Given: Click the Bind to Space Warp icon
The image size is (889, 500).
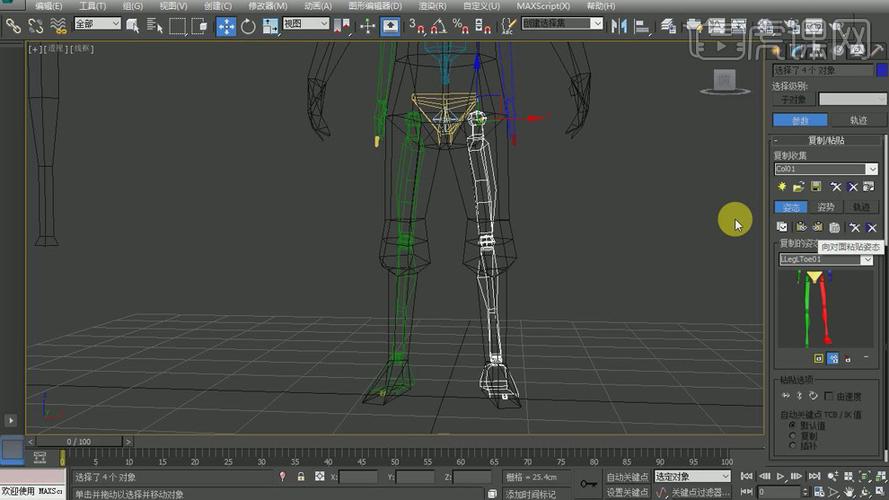Looking at the screenshot, I should (57, 25).
